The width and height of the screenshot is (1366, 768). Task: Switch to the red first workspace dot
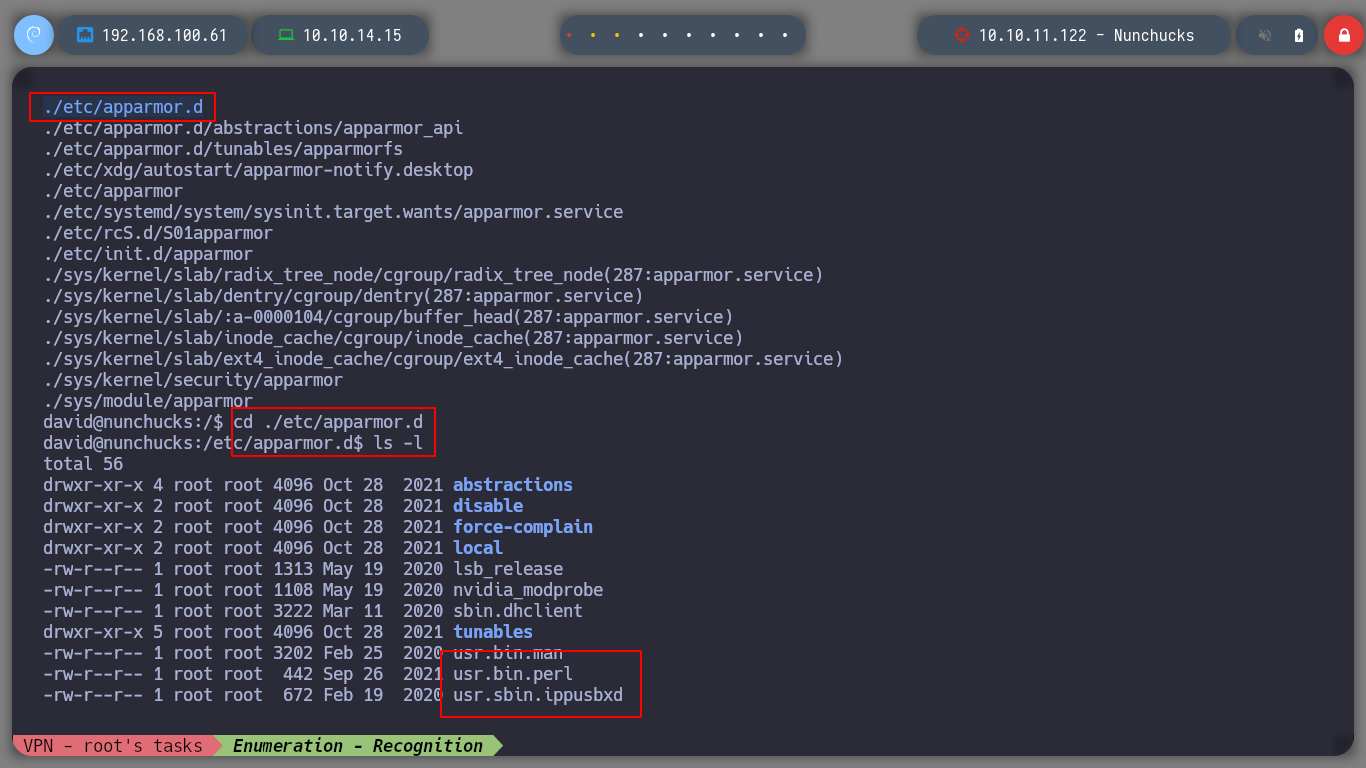[x=569, y=35]
